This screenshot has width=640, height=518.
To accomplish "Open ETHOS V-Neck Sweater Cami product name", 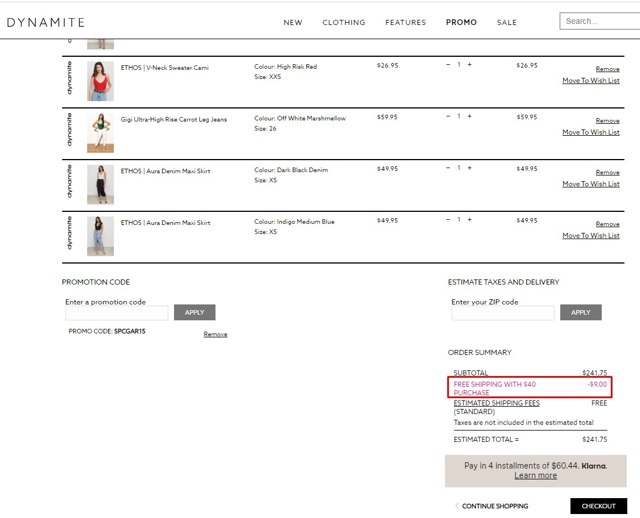I will point(164,68).
